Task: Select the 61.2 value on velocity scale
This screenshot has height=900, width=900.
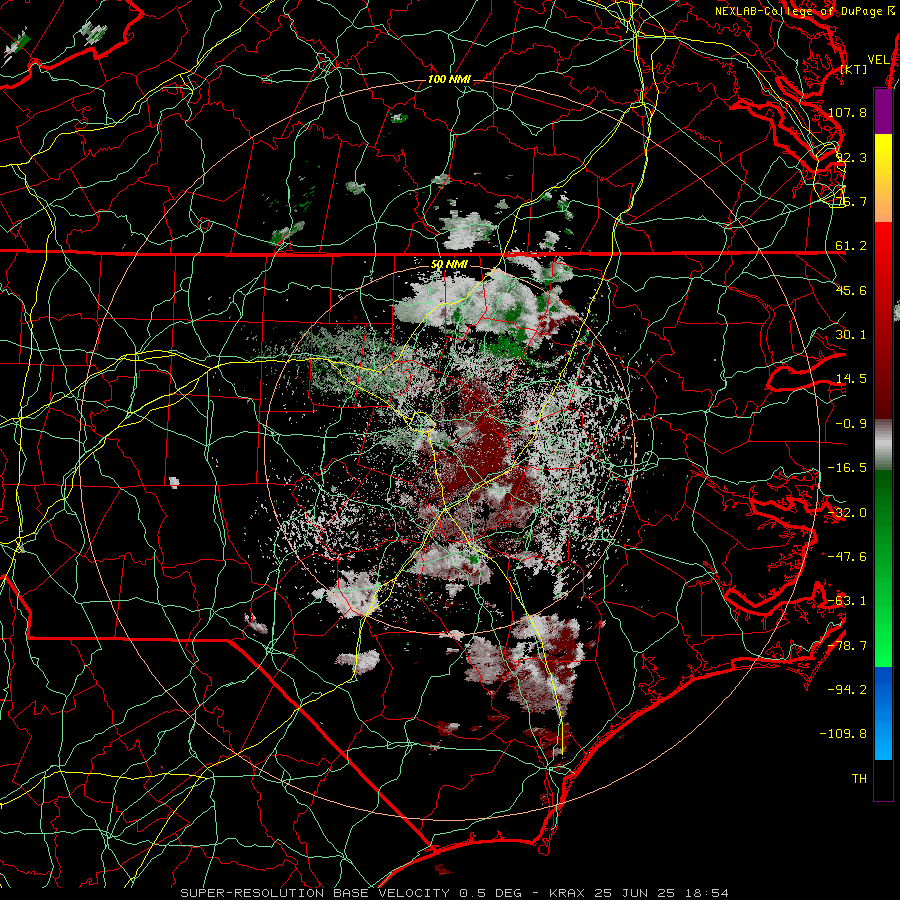Action: (851, 246)
